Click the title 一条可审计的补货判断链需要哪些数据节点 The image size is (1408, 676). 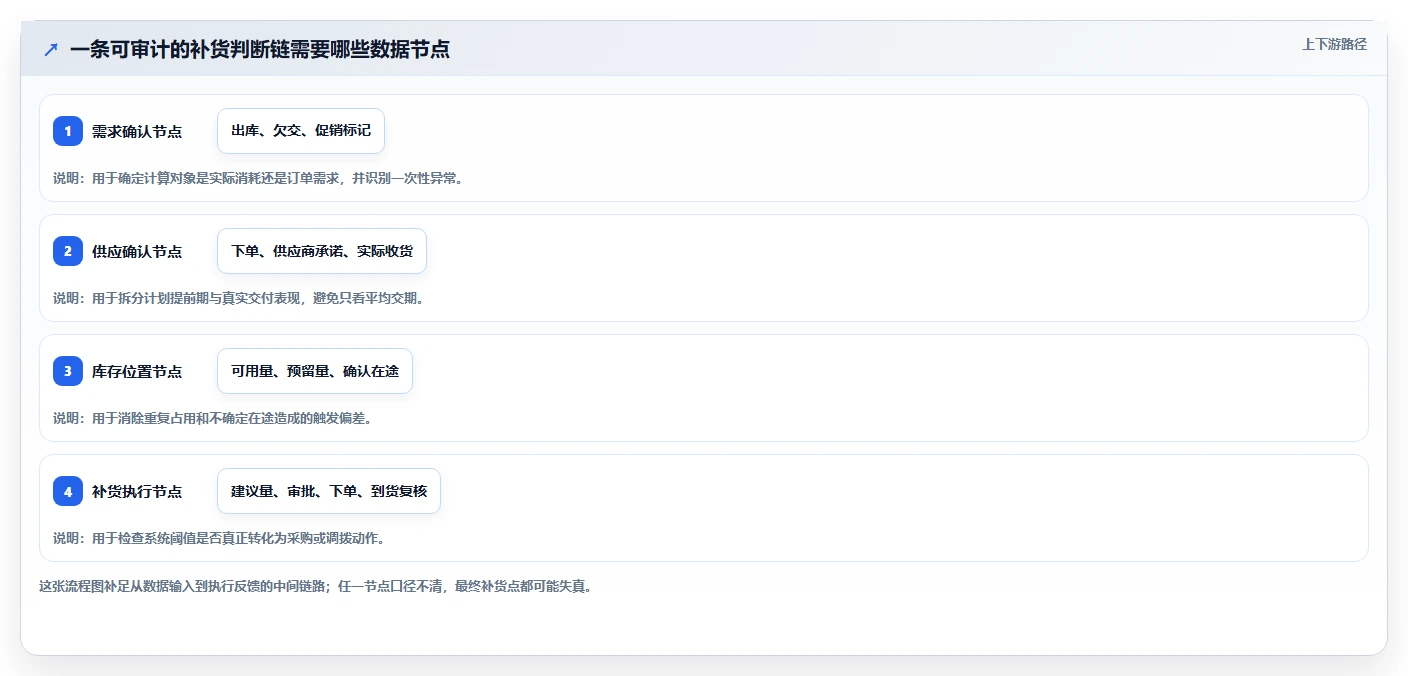[260, 50]
